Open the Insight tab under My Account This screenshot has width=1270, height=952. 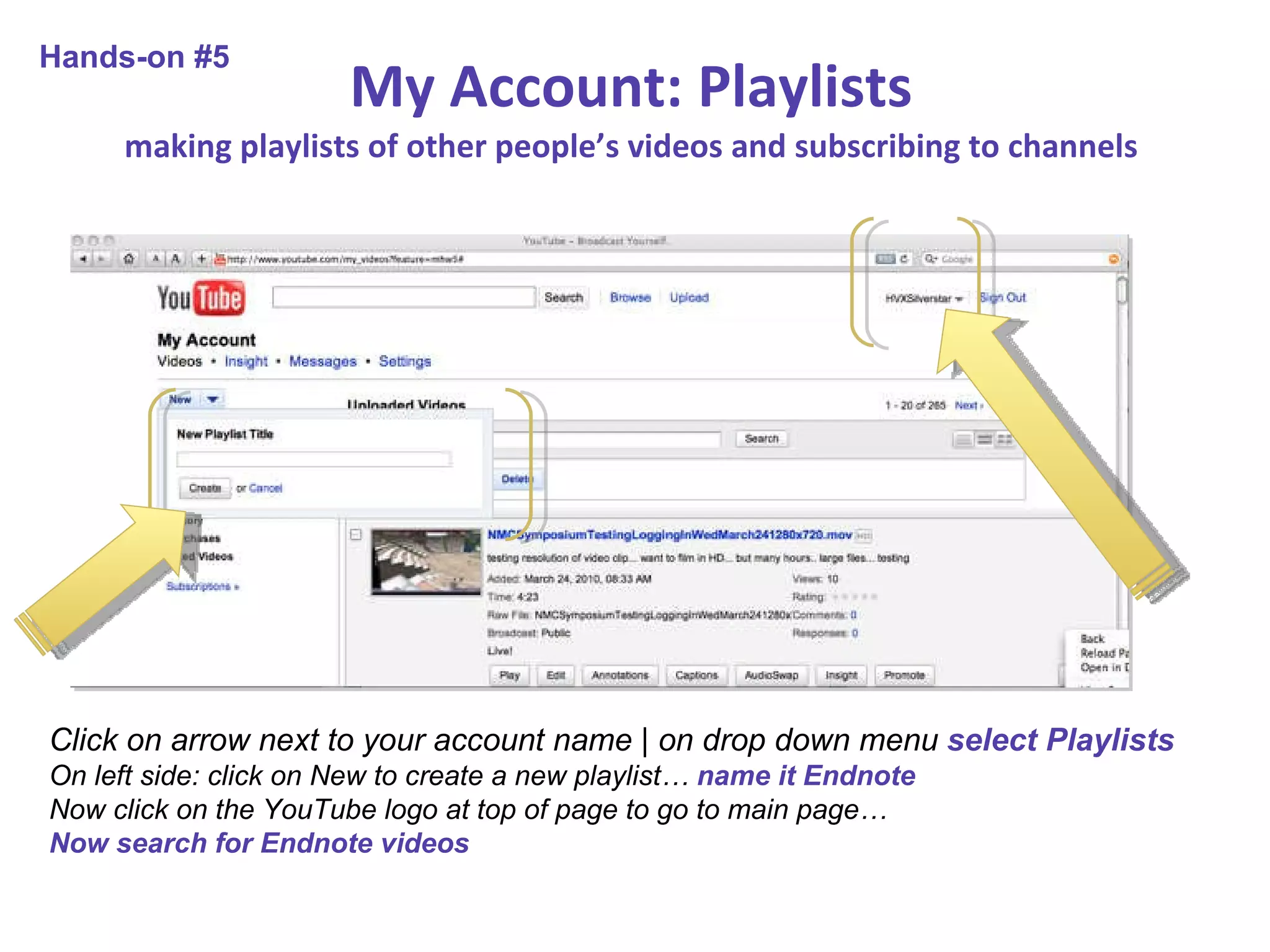pyautogui.click(x=246, y=361)
